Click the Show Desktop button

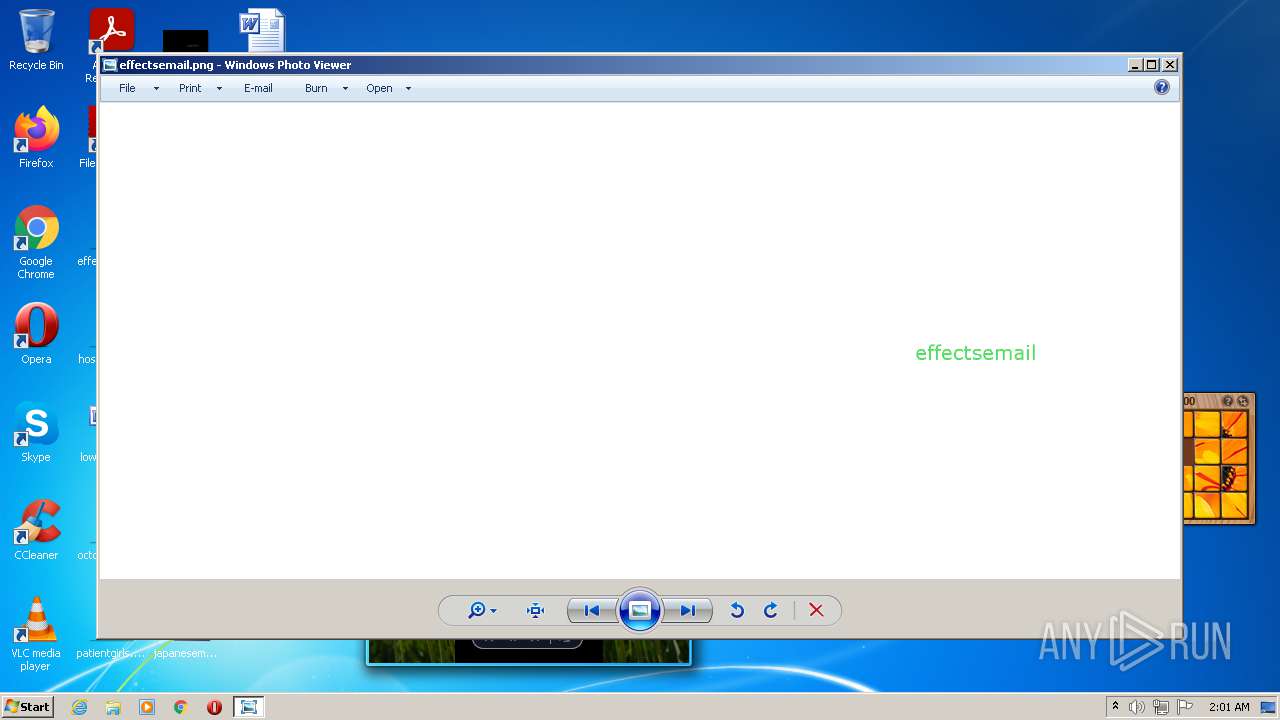coord(1269,707)
